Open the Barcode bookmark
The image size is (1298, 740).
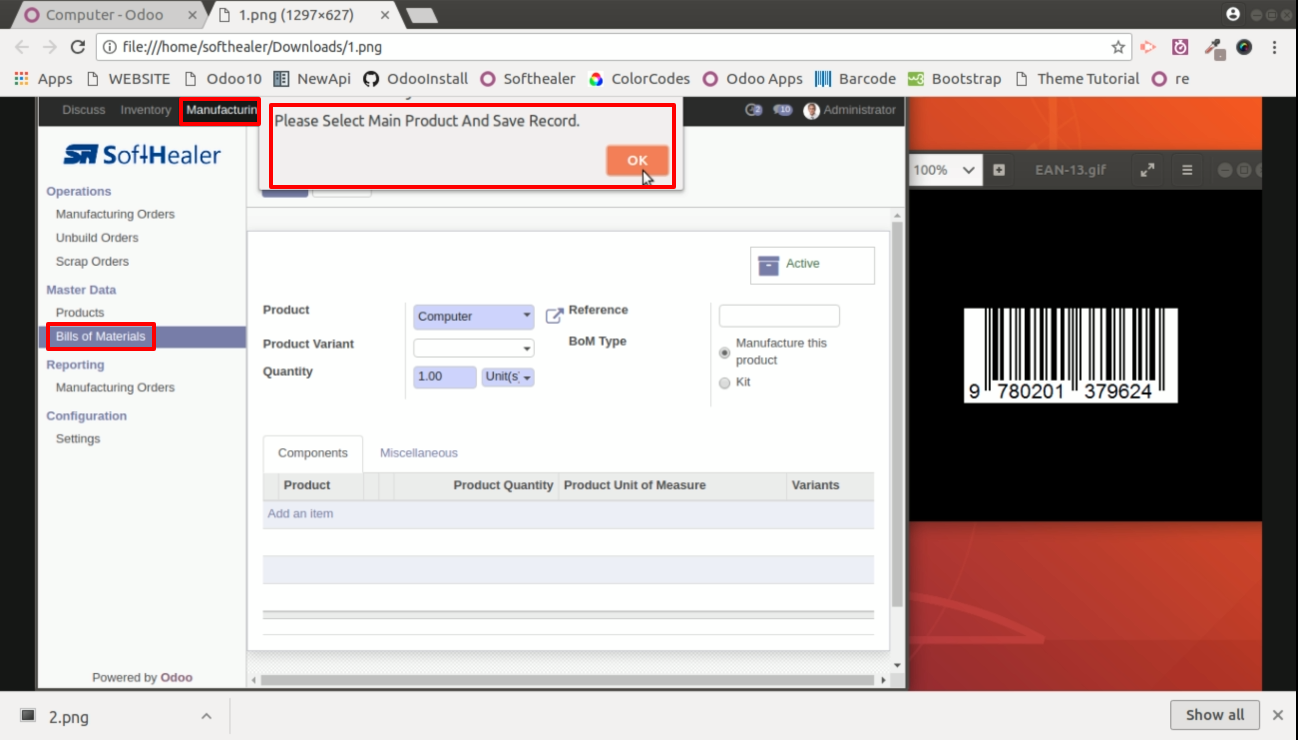coord(856,78)
